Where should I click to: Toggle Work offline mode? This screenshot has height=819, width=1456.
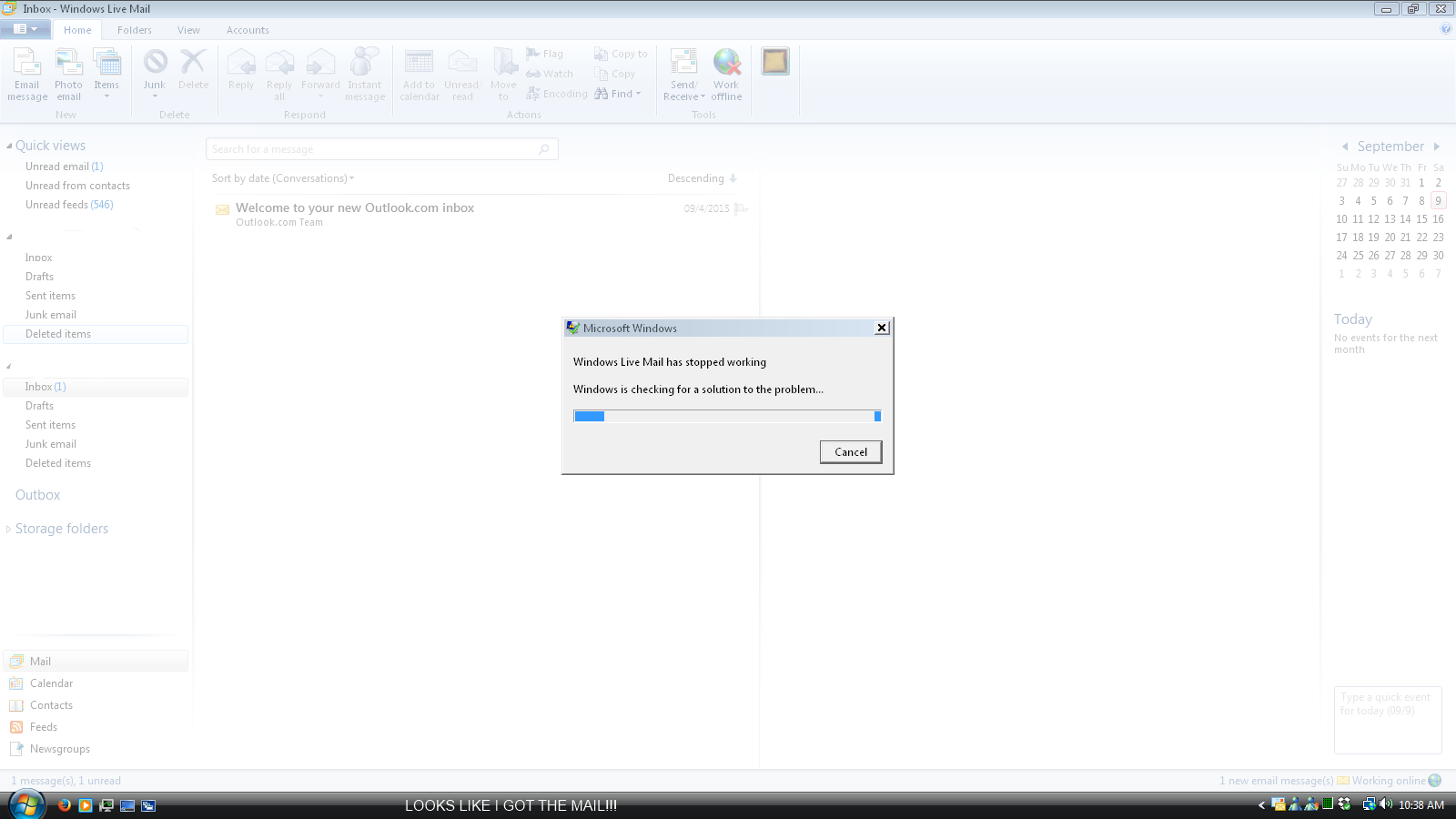(726, 75)
